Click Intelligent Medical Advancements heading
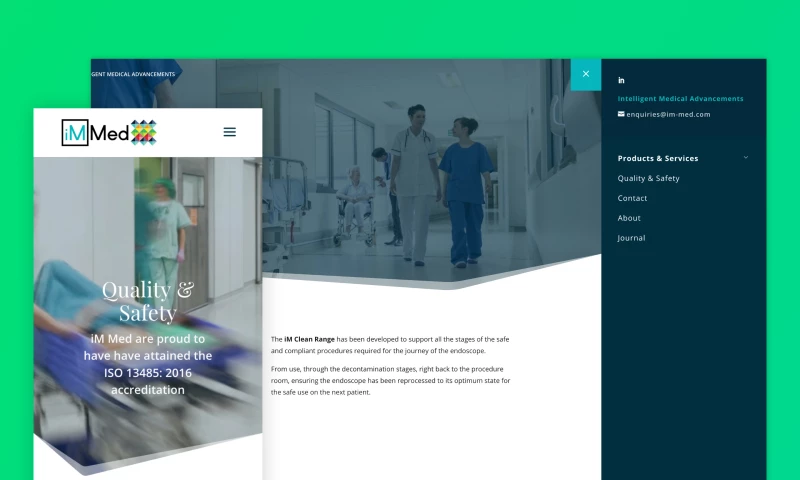The image size is (800, 480). click(x=680, y=98)
